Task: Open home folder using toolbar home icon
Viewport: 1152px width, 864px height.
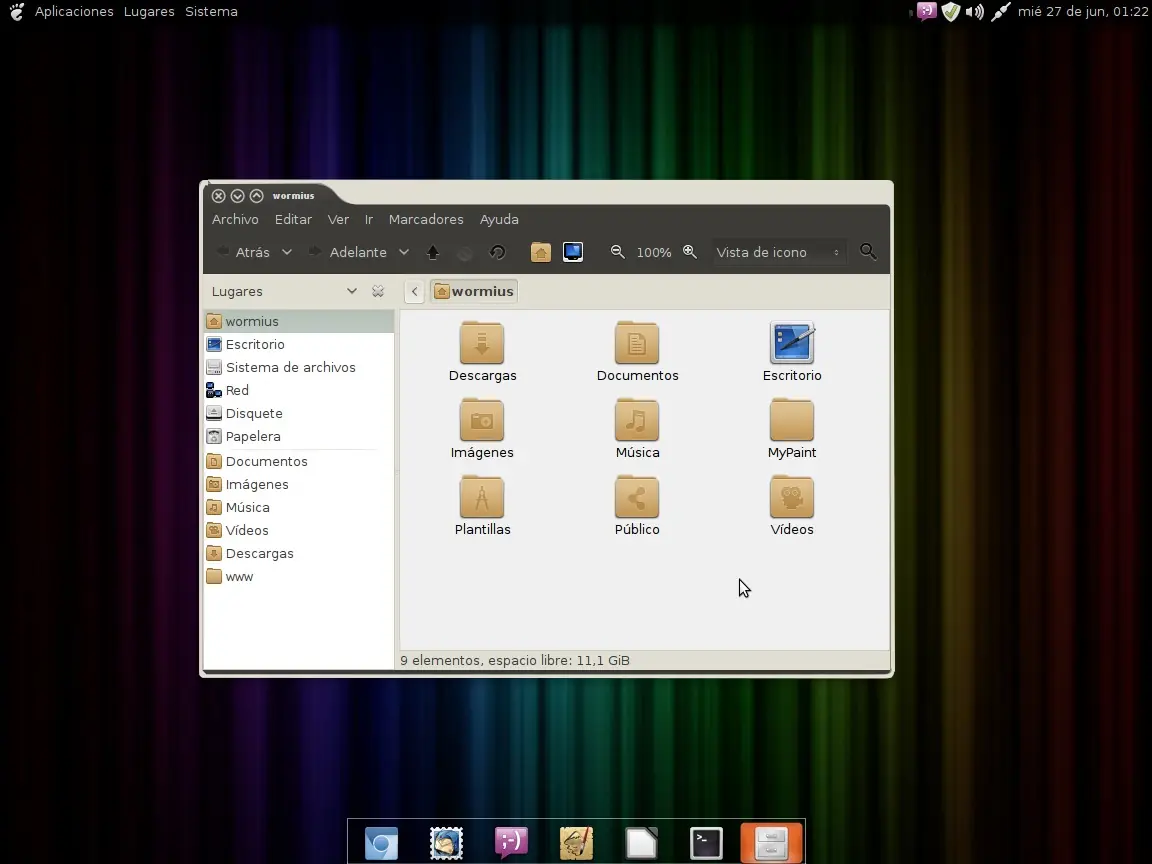Action: tap(541, 252)
